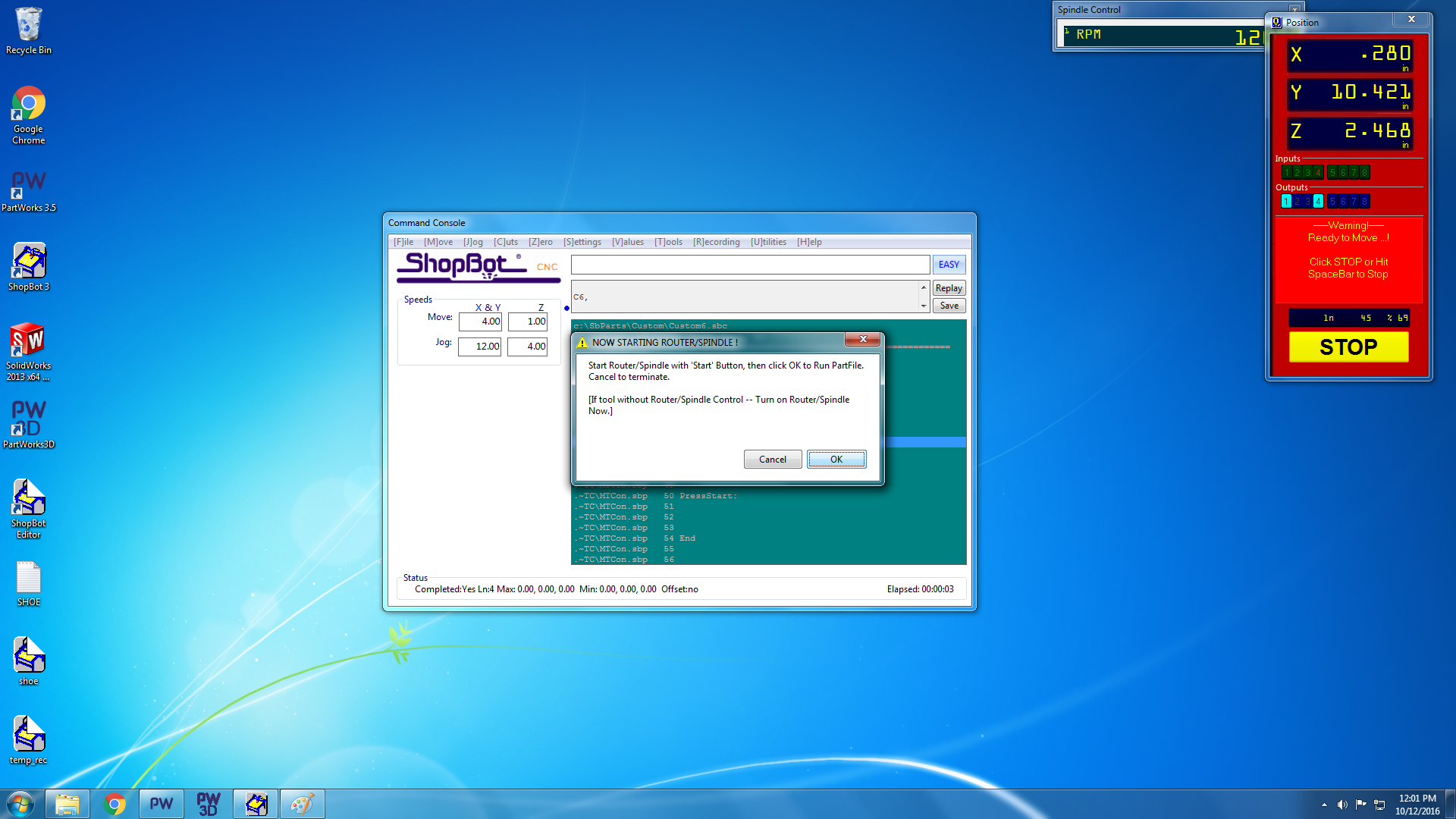
Task: Click the Position window title icon
Action: (1277, 23)
